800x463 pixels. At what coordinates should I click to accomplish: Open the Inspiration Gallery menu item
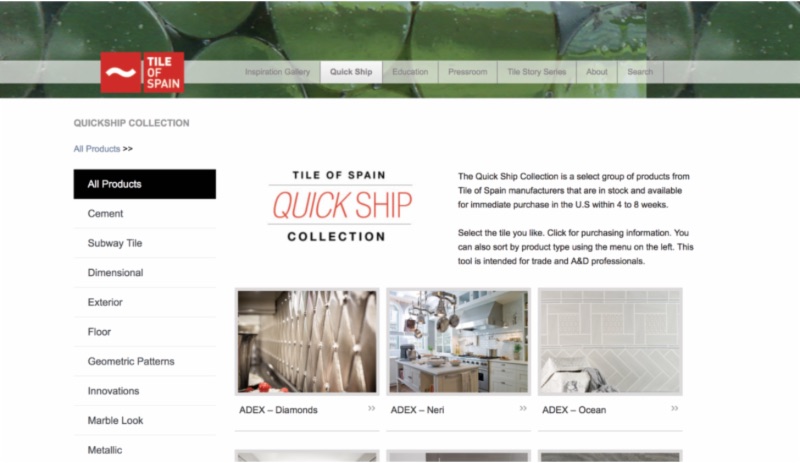pos(277,72)
